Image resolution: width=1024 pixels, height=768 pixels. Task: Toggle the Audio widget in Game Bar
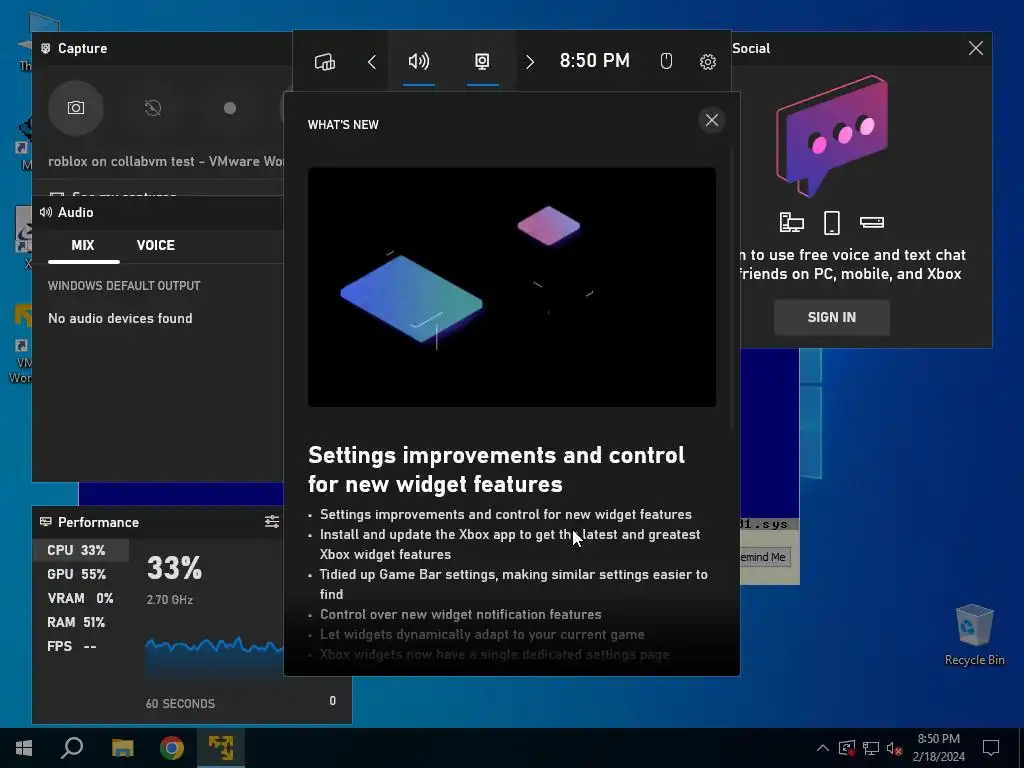point(419,61)
